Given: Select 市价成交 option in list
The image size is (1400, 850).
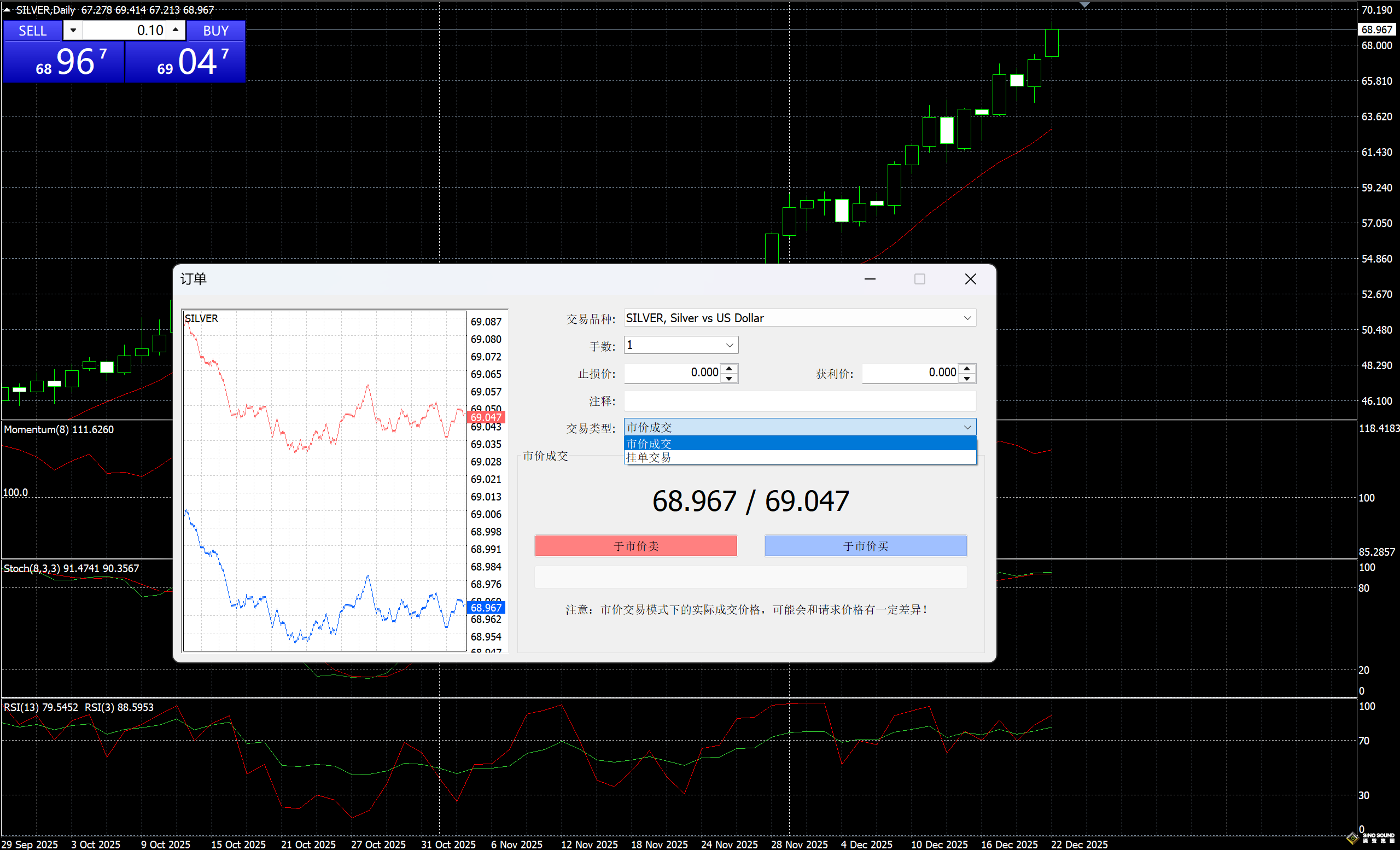Looking at the screenshot, I should click(800, 443).
